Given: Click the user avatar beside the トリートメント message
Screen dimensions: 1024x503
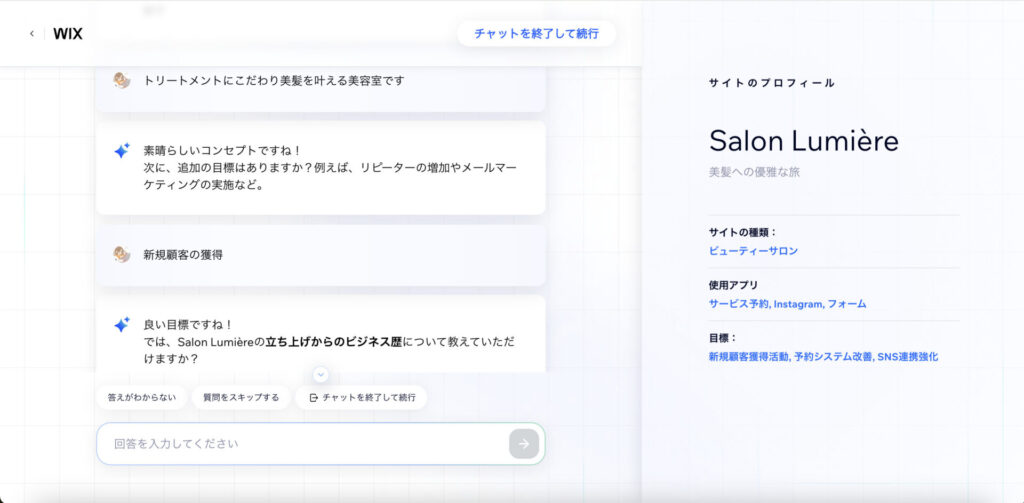Looking at the screenshot, I should [x=121, y=80].
